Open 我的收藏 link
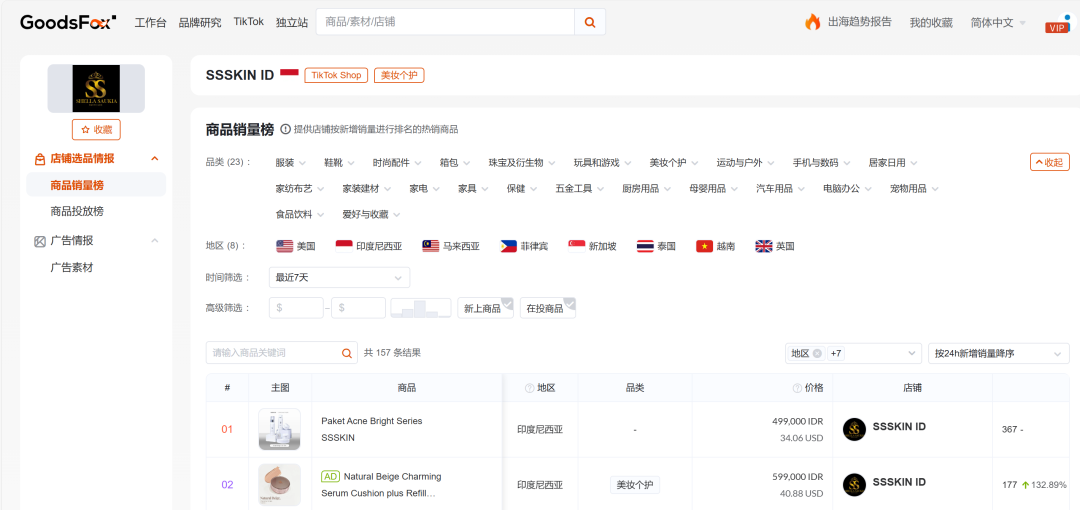This screenshot has height=510, width=1080. tap(931, 22)
